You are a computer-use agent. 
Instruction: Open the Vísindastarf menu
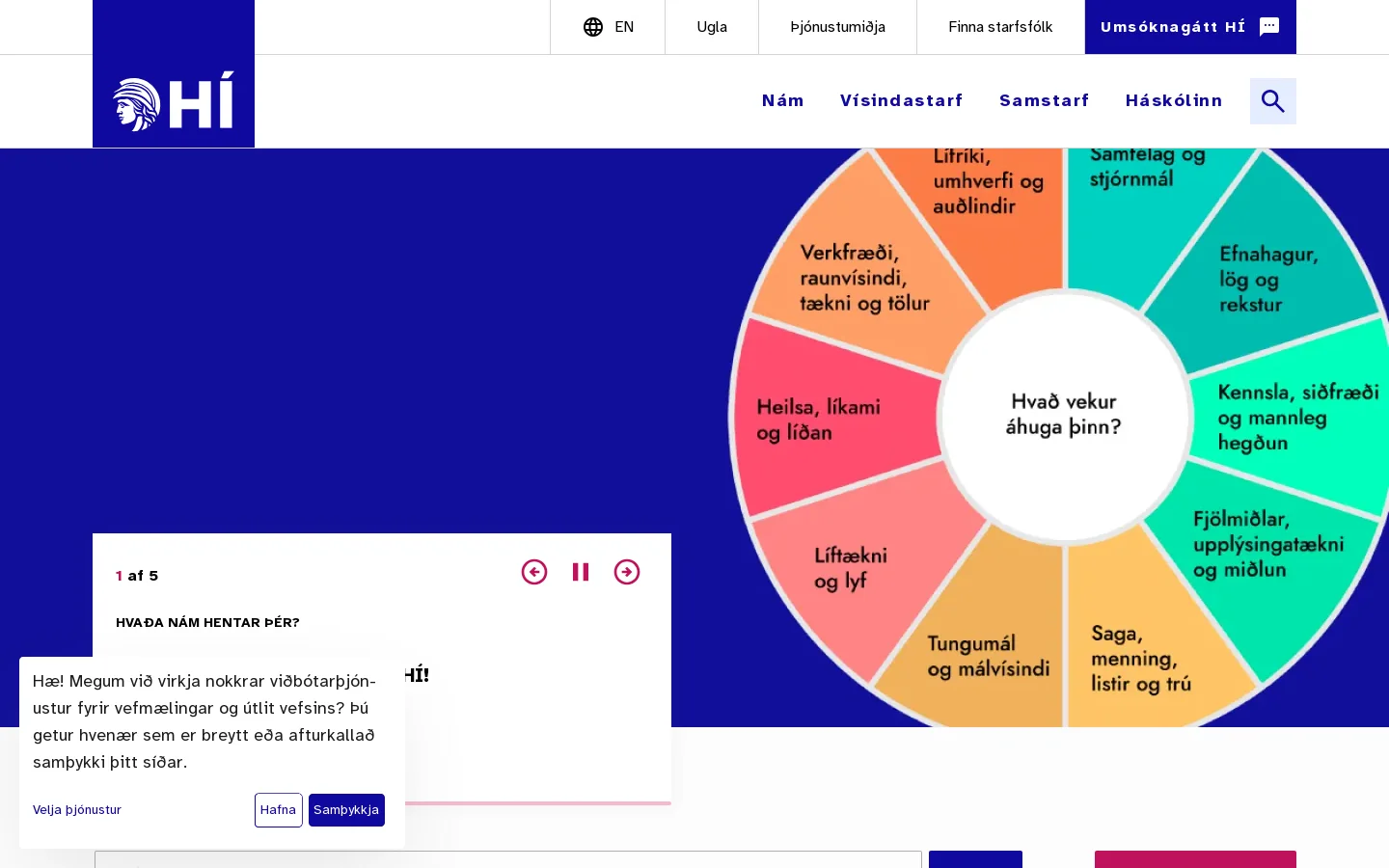click(901, 100)
